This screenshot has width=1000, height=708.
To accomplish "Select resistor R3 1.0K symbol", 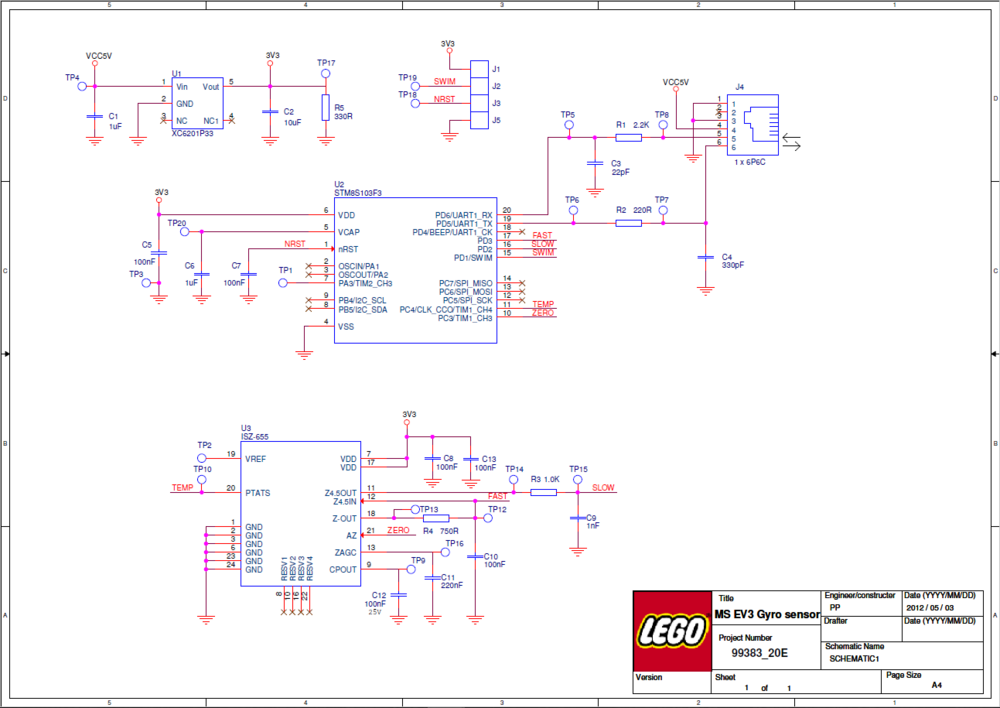I will pos(543,492).
